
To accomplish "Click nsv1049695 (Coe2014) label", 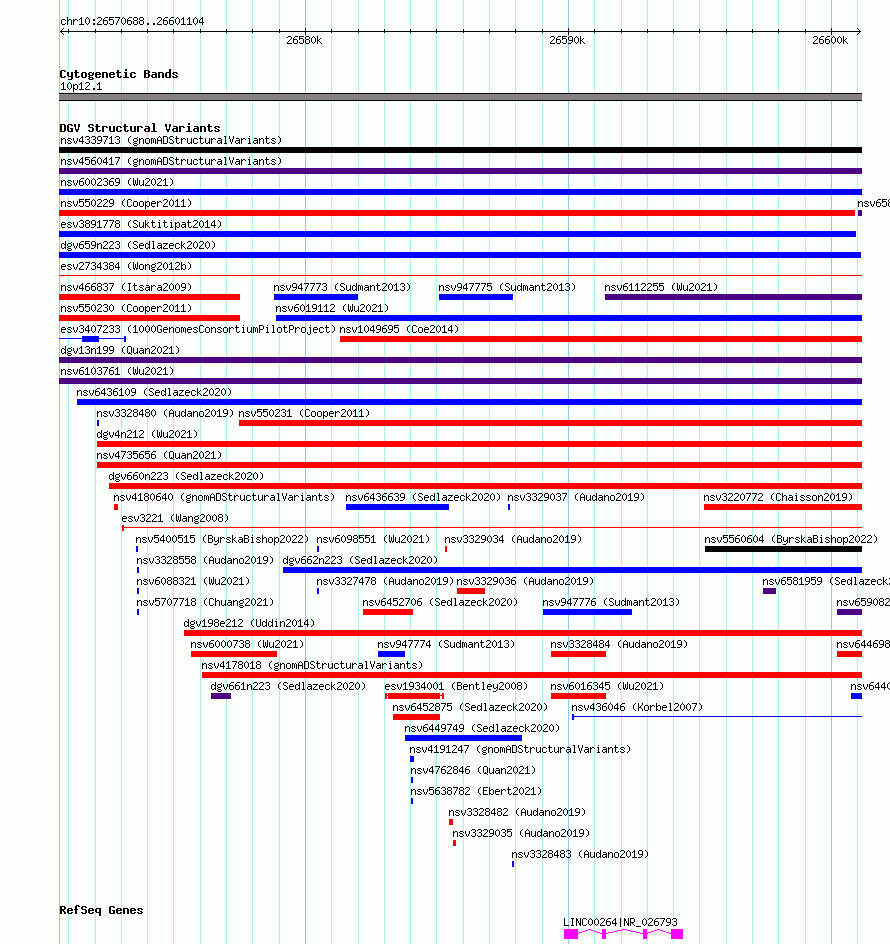I will [399, 330].
